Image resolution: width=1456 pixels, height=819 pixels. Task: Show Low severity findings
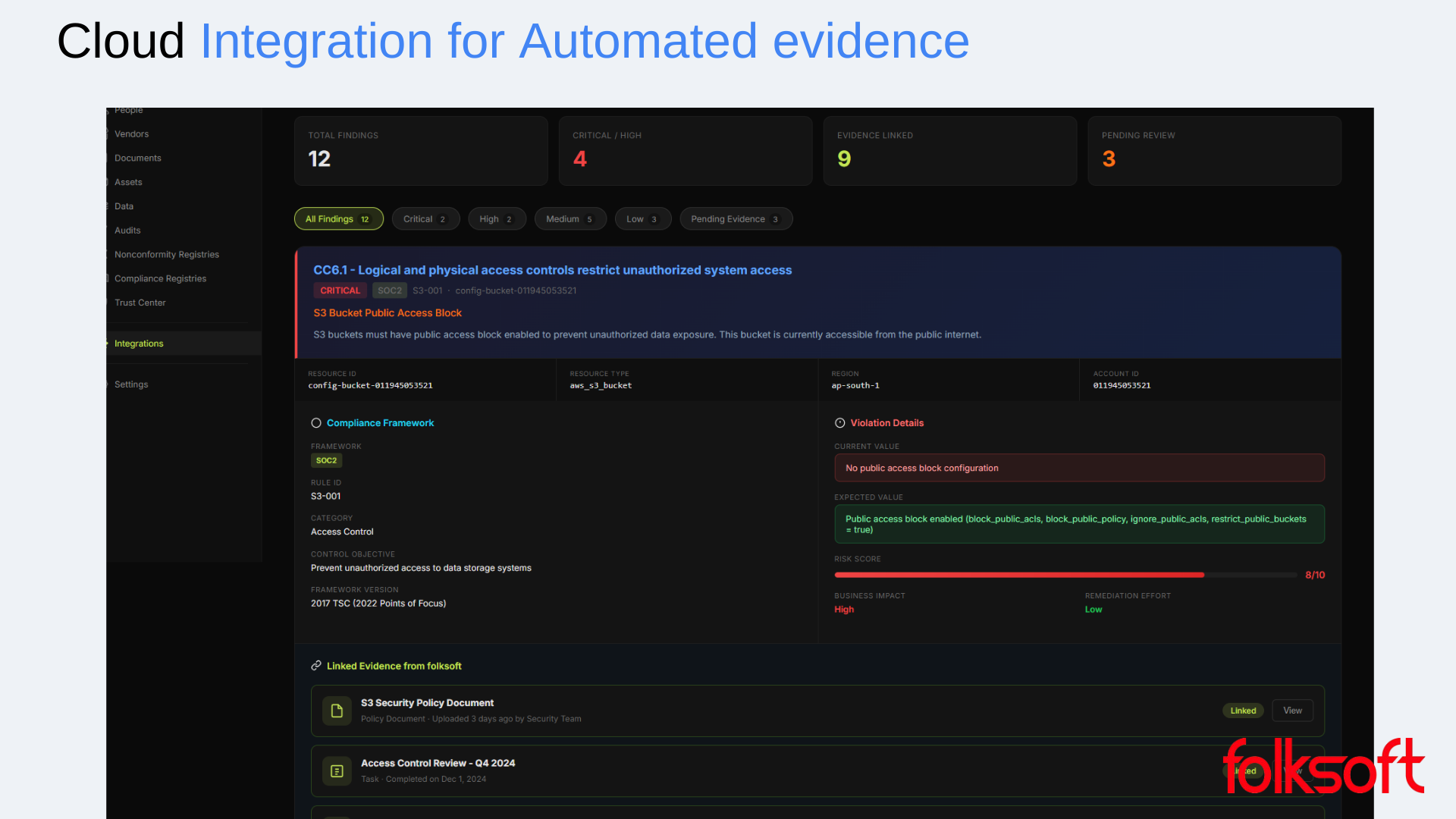point(642,219)
